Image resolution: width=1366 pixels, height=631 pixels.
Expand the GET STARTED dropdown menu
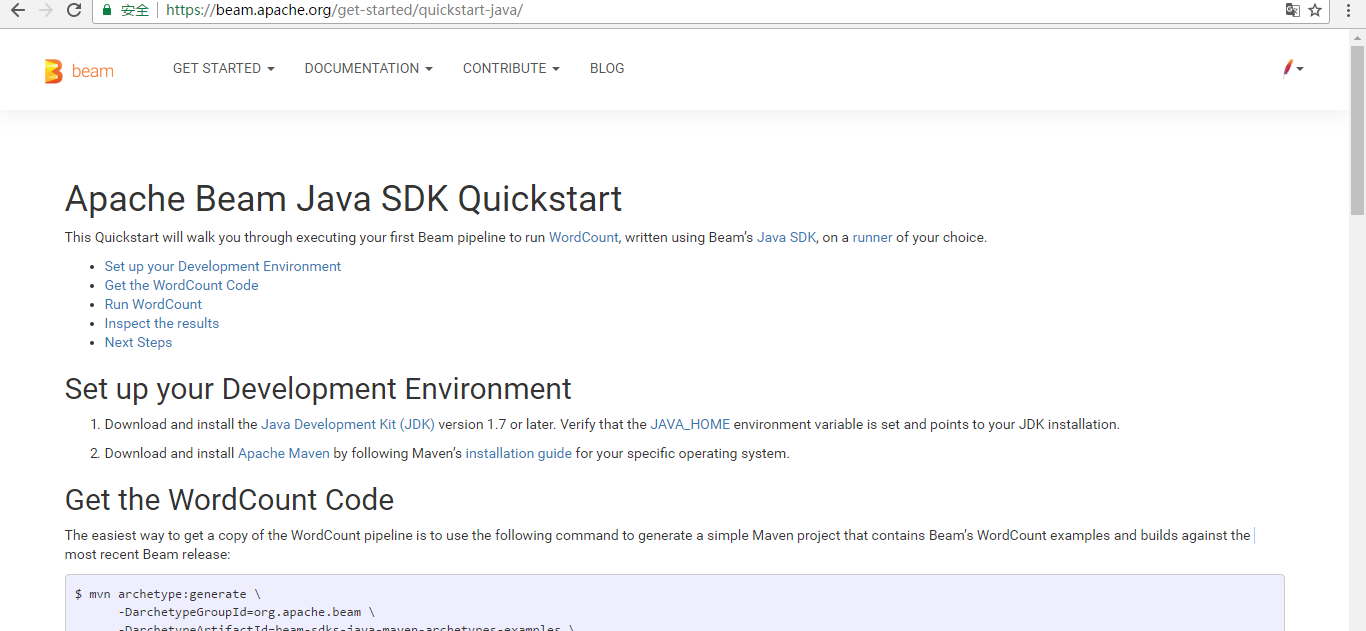click(224, 68)
